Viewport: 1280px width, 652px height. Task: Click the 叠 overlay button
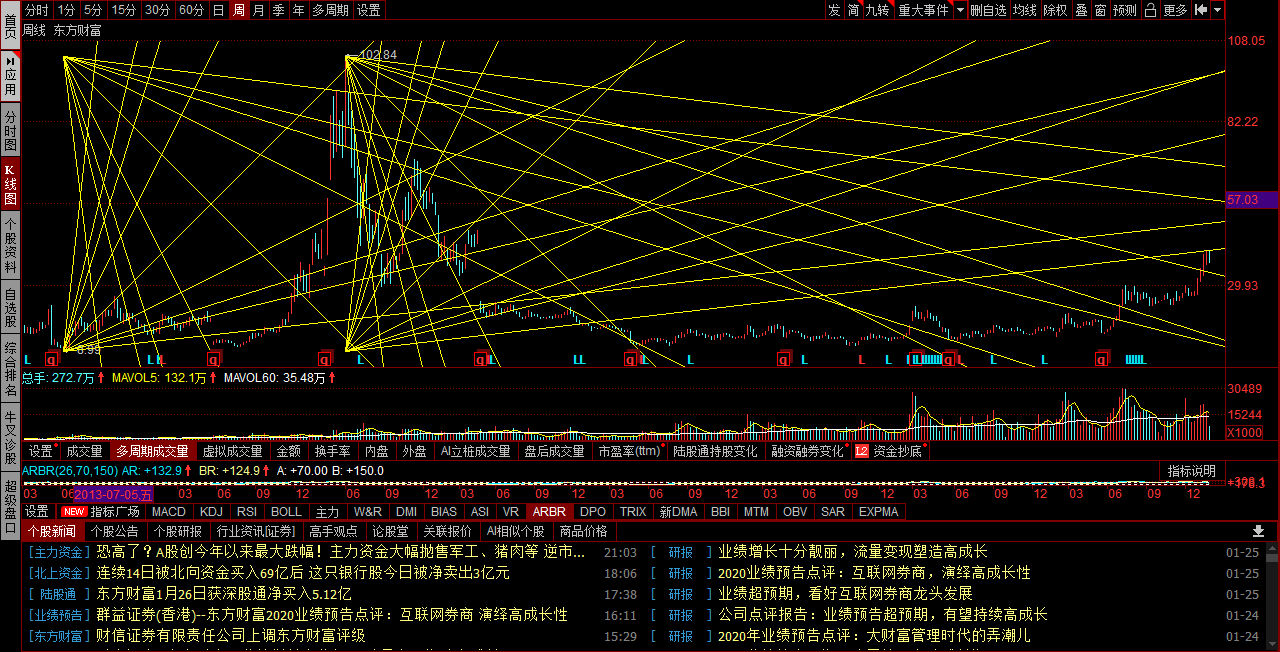(x=1081, y=10)
